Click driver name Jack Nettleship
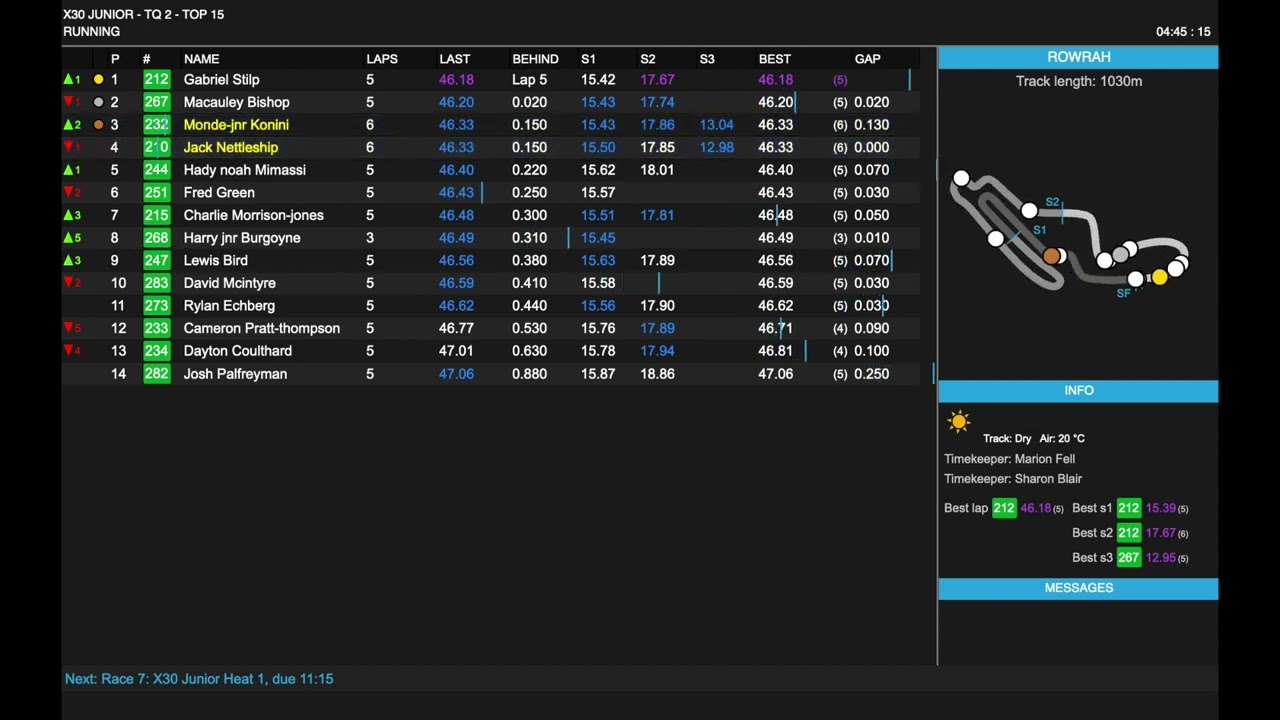This screenshot has height=720, width=1280. (230, 148)
